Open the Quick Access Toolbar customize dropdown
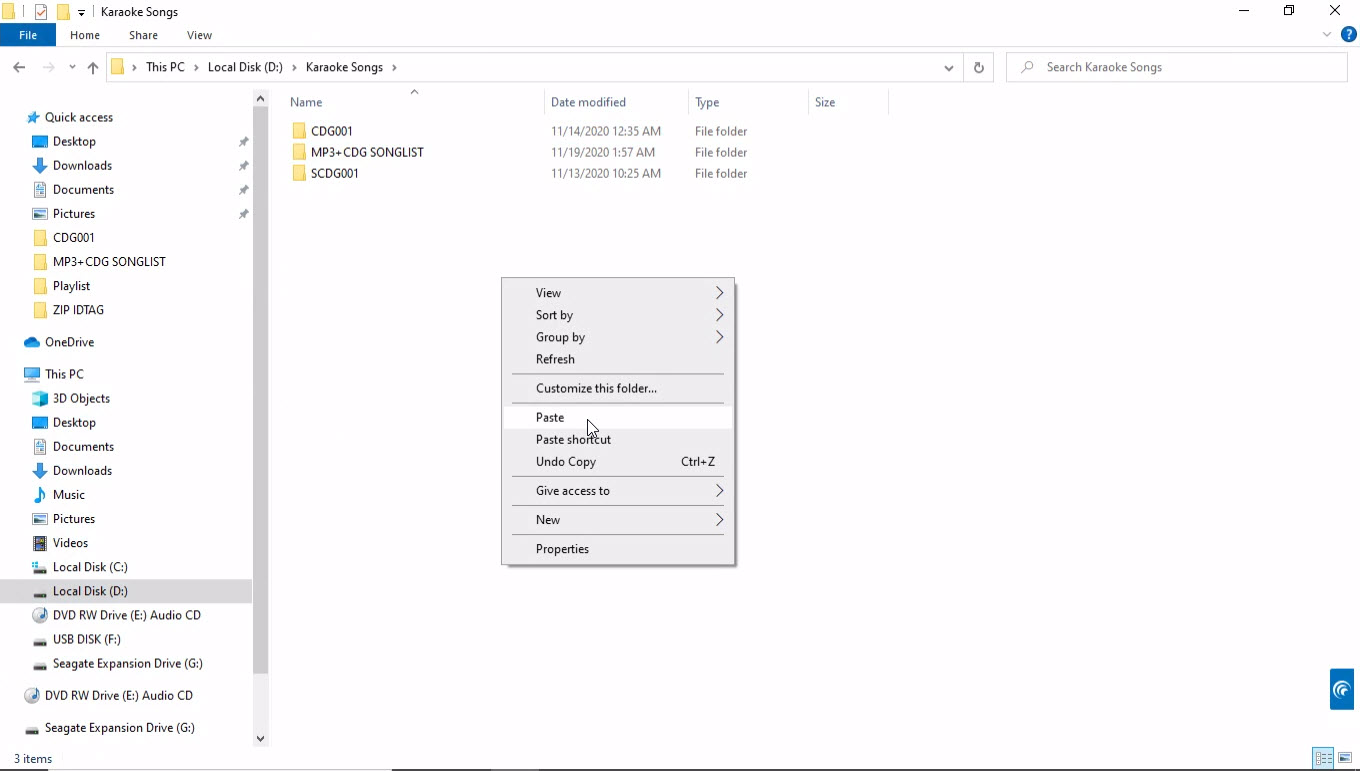Screen dimensions: 1360x771 coord(82,12)
